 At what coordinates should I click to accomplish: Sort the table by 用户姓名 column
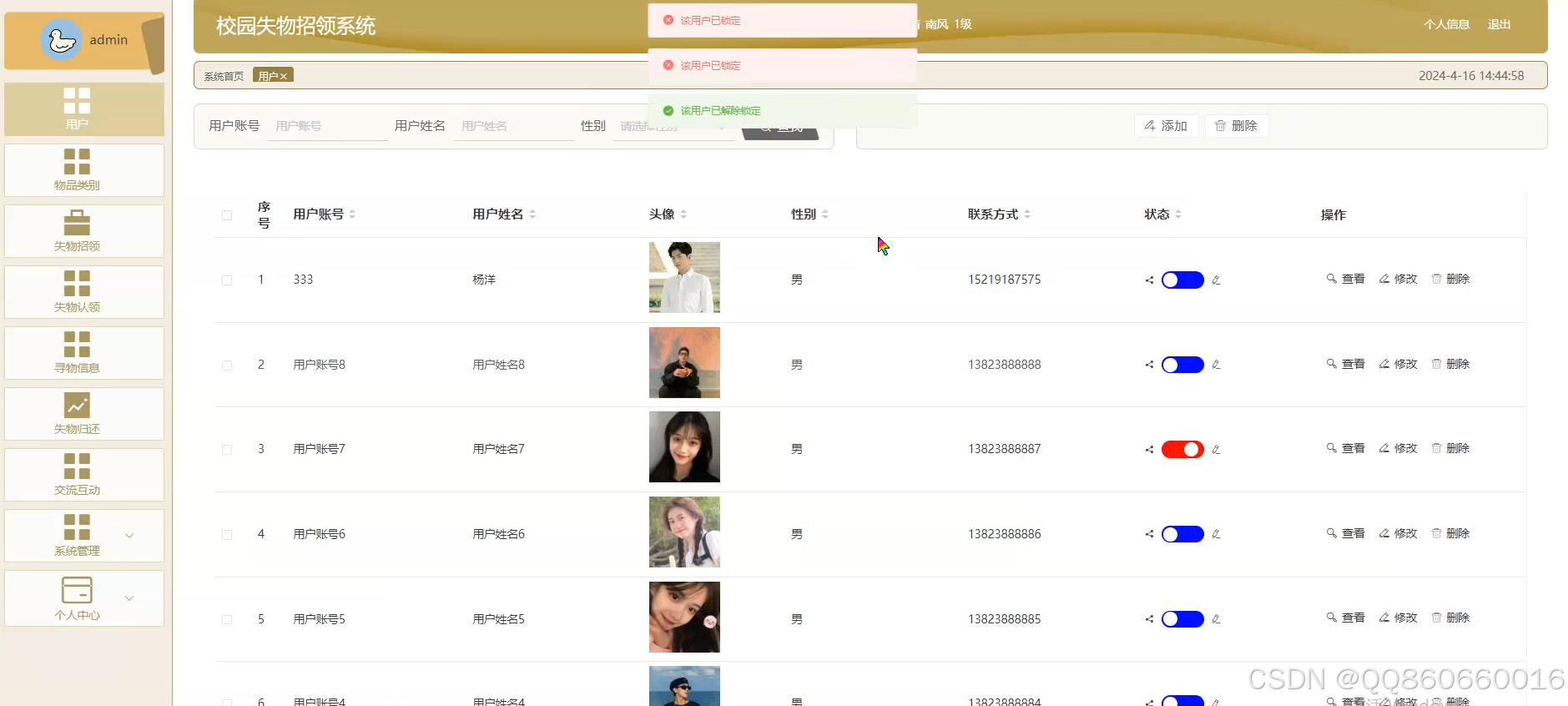[x=532, y=214]
